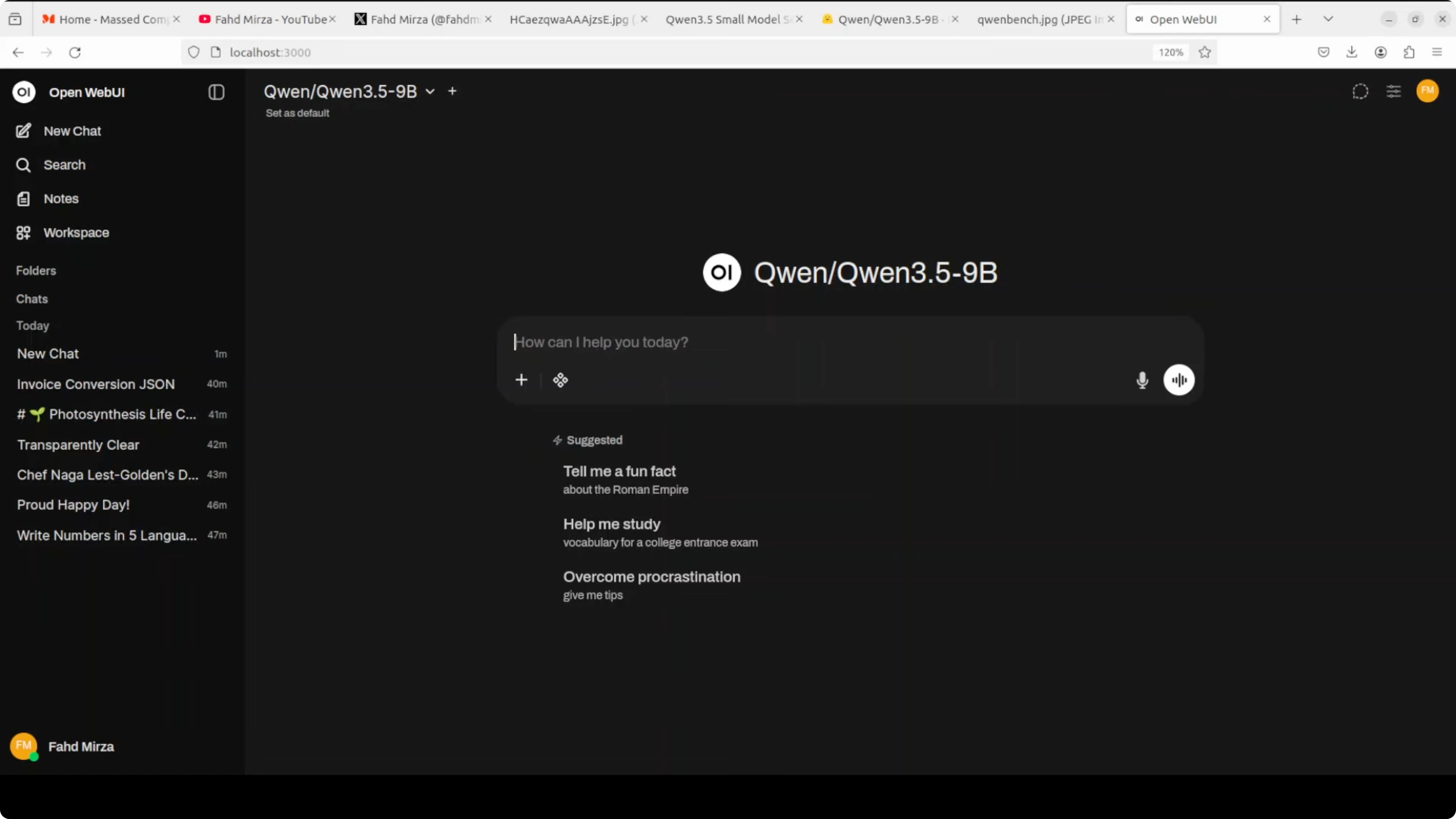The image size is (1456, 819).
Task: Open the Workspace section
Action: coord(76,233)
